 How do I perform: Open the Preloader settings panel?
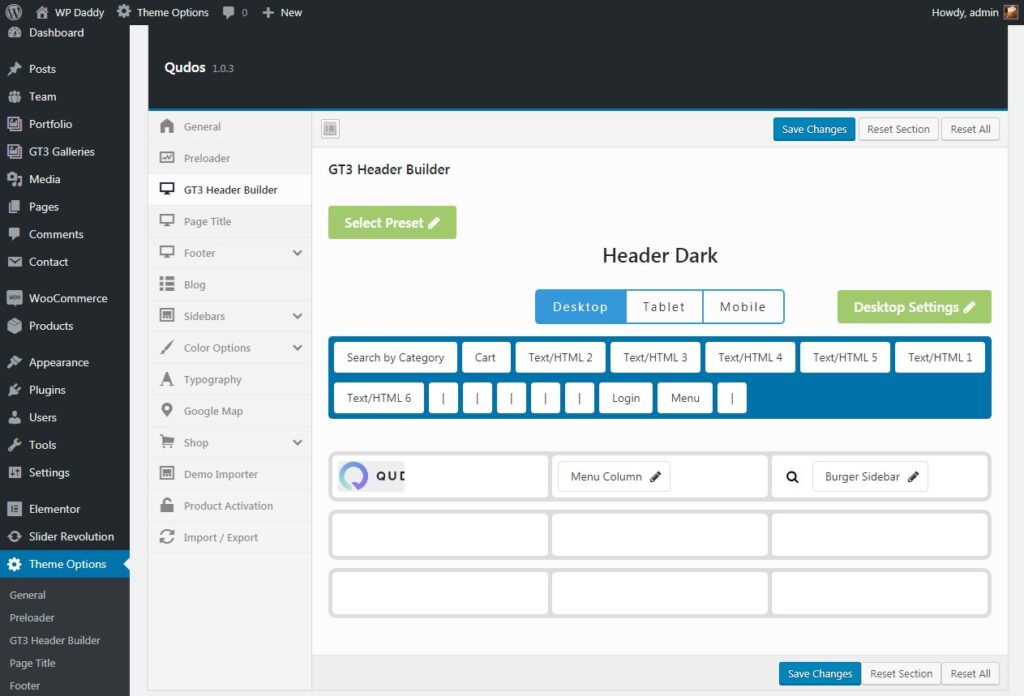[206, 157]
